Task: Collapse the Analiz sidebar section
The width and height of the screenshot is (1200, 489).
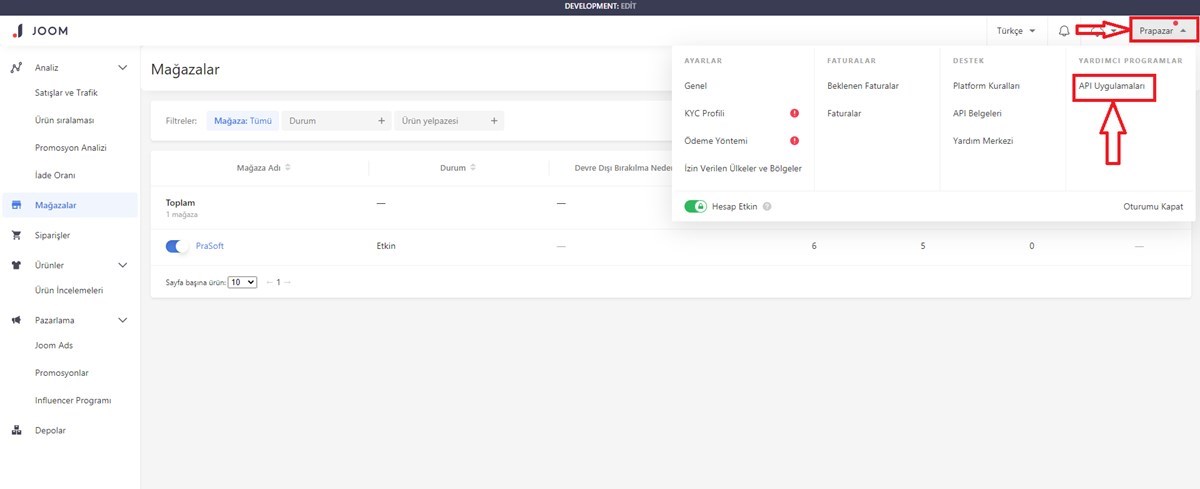Action: [x=123, y=68]
